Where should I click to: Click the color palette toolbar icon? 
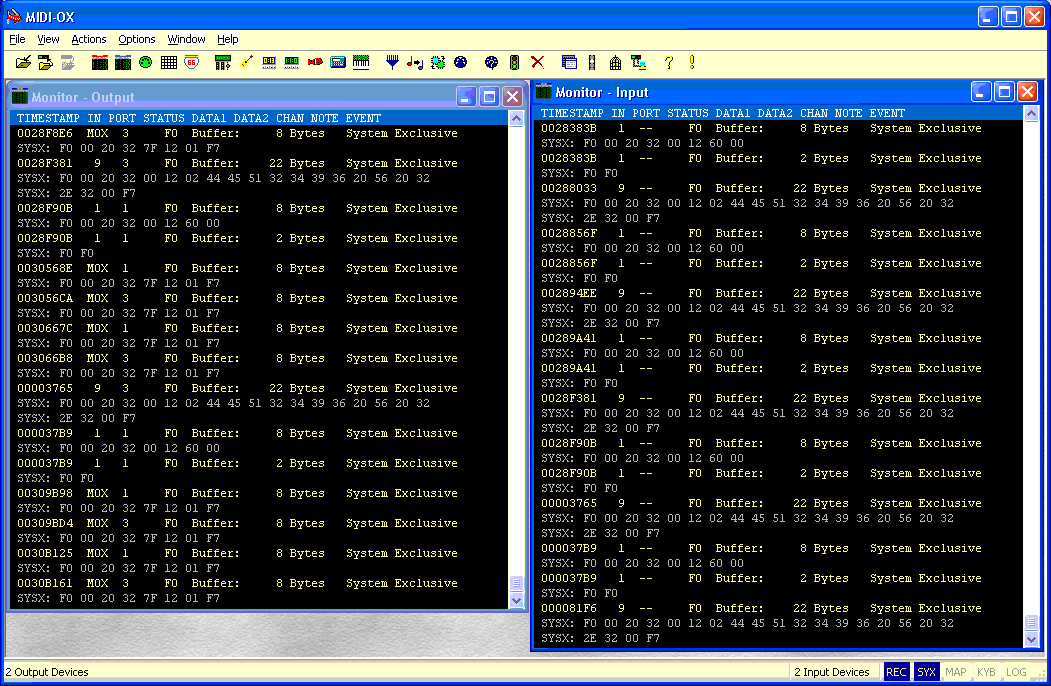coord(491,63)
